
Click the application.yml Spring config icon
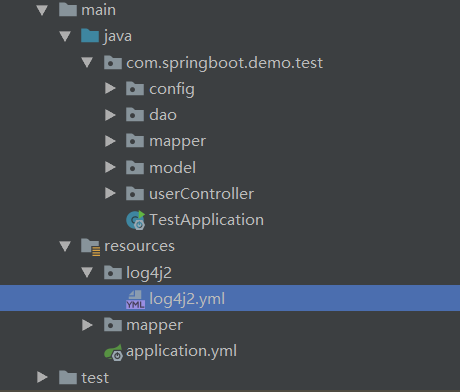click(113, 353)
